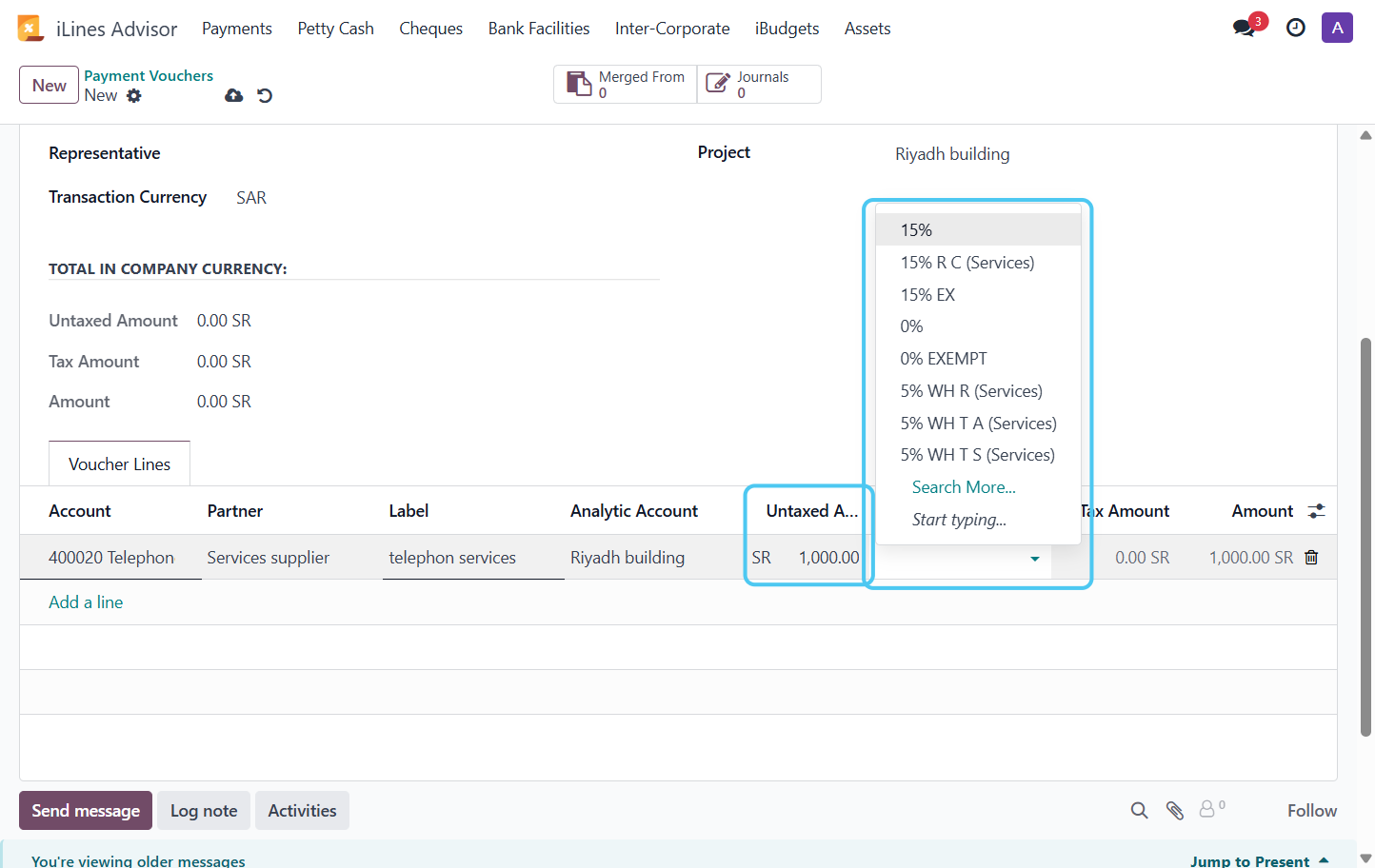Select the 15% tax option

[978, 230]
